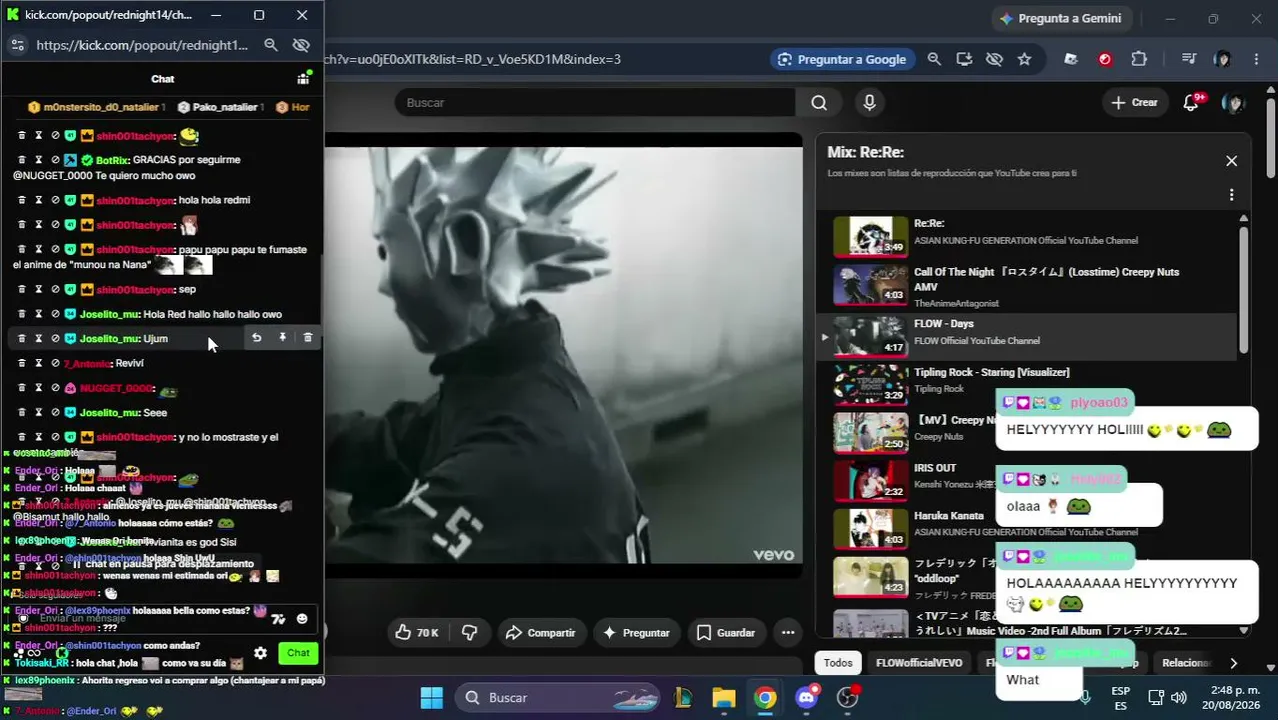Open Windows Start menu
This screenshot has width=1278, height=720.
pyautogui.click(x=431, y=698)
